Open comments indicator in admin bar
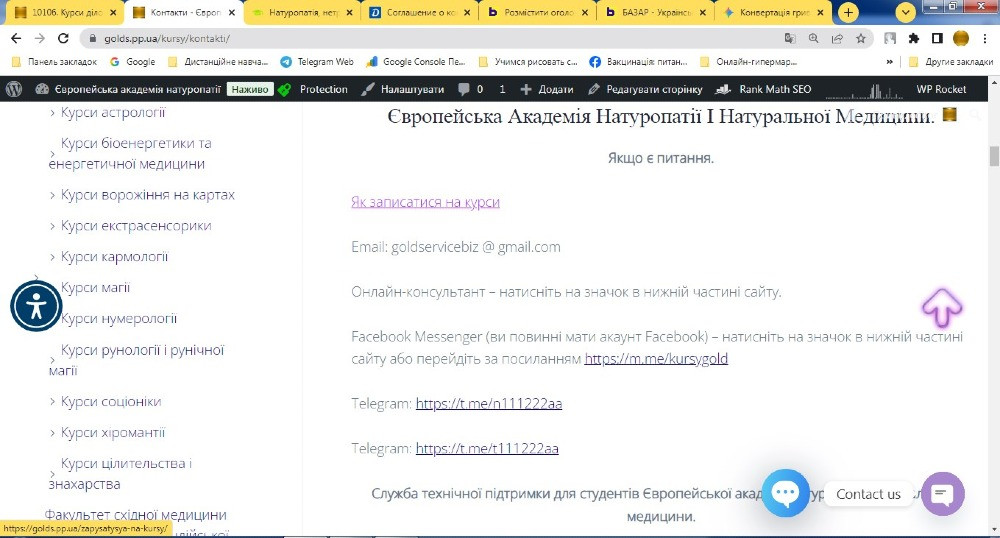1000x538 pixels. 471,89
